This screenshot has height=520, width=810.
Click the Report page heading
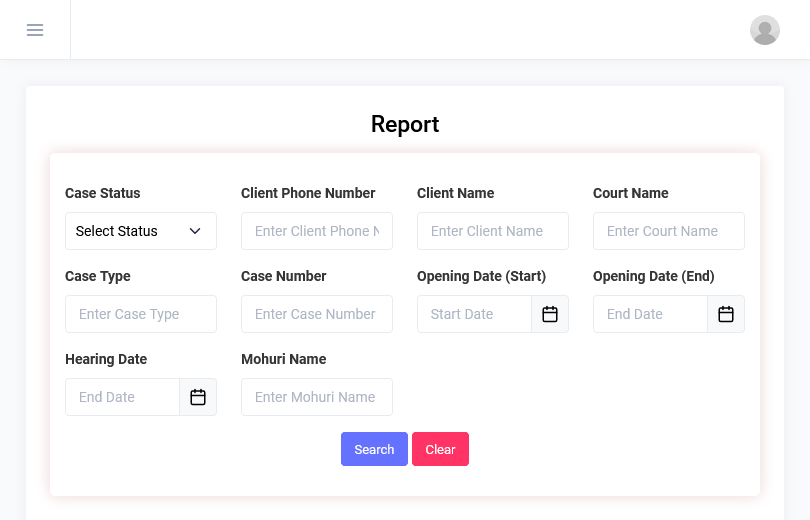click(405, 124)
